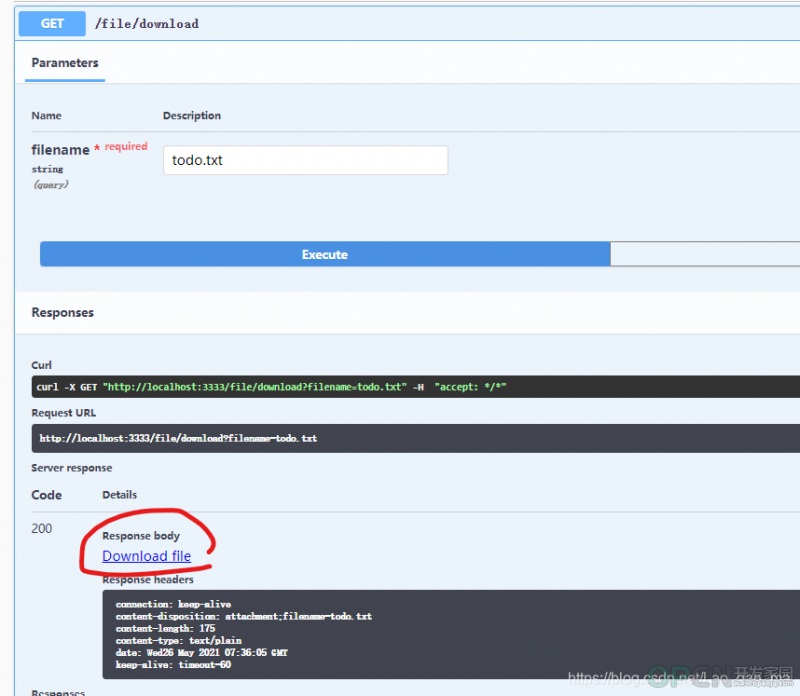Viewport: 800px width, 696px height.
Task: Click the filename parameter label
Action: tap(60, 150)
